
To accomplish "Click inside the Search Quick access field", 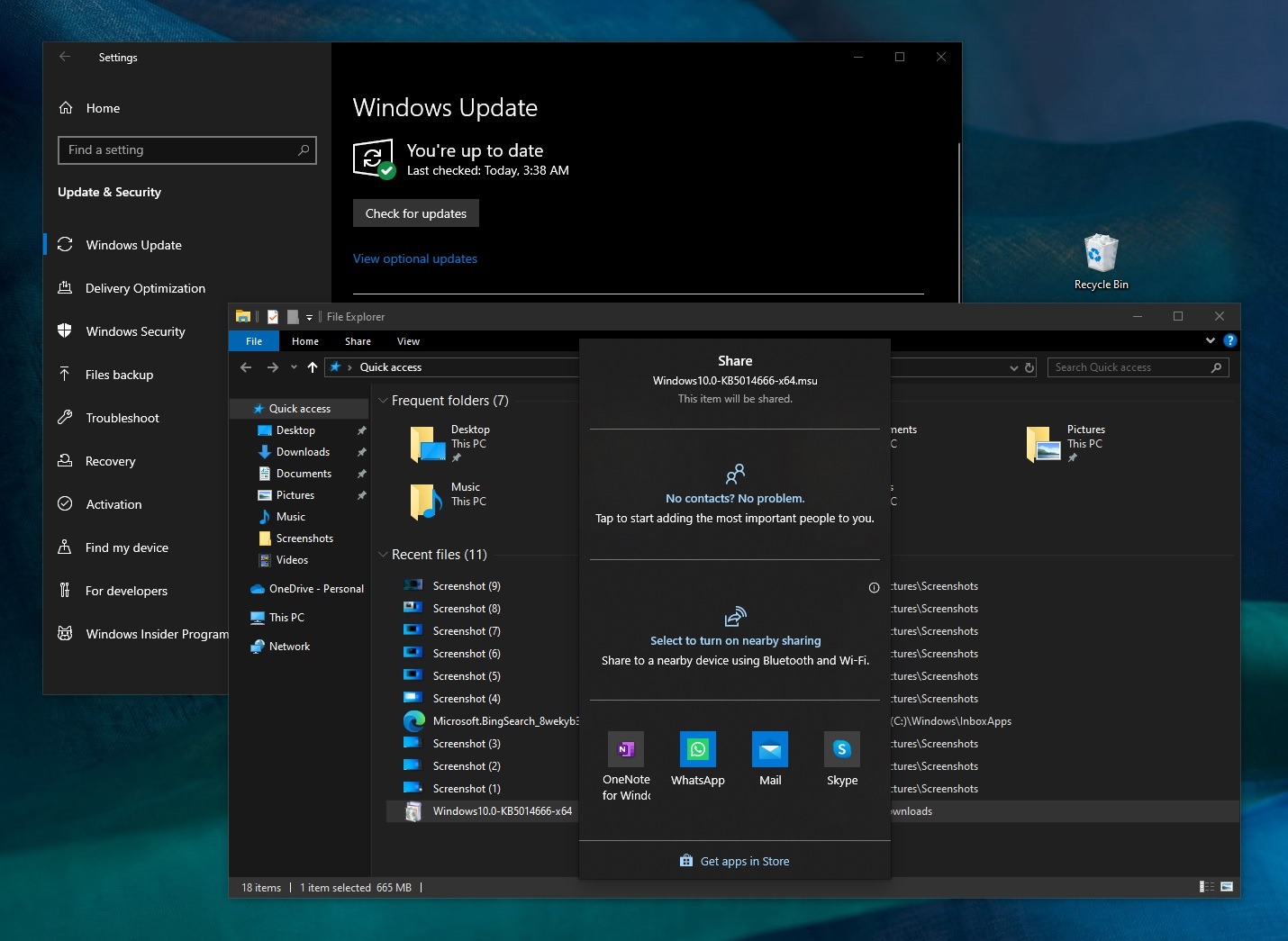I will tap(1126, 367).
